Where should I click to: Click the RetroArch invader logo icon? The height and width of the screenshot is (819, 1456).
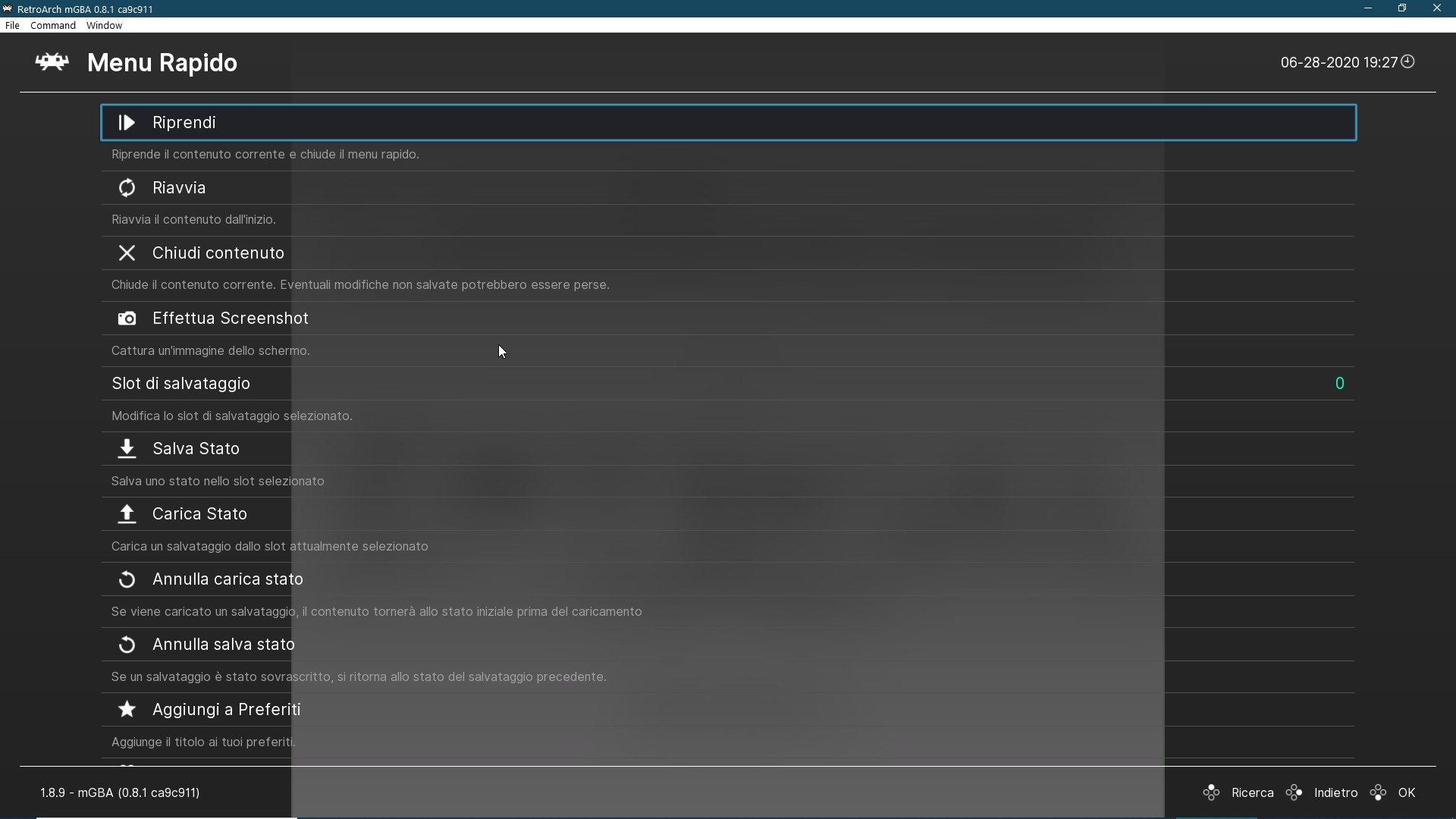(x=52, y=62)
